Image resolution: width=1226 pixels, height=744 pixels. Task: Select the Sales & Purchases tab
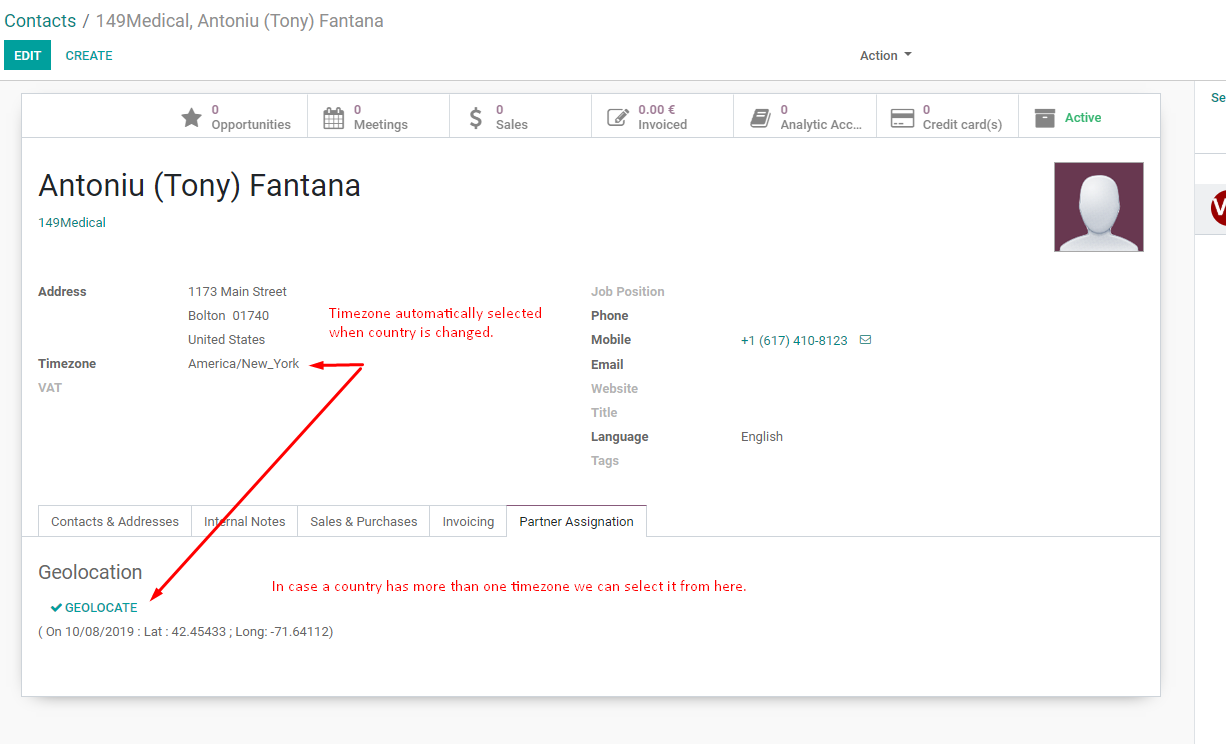(x=363, y=522)
